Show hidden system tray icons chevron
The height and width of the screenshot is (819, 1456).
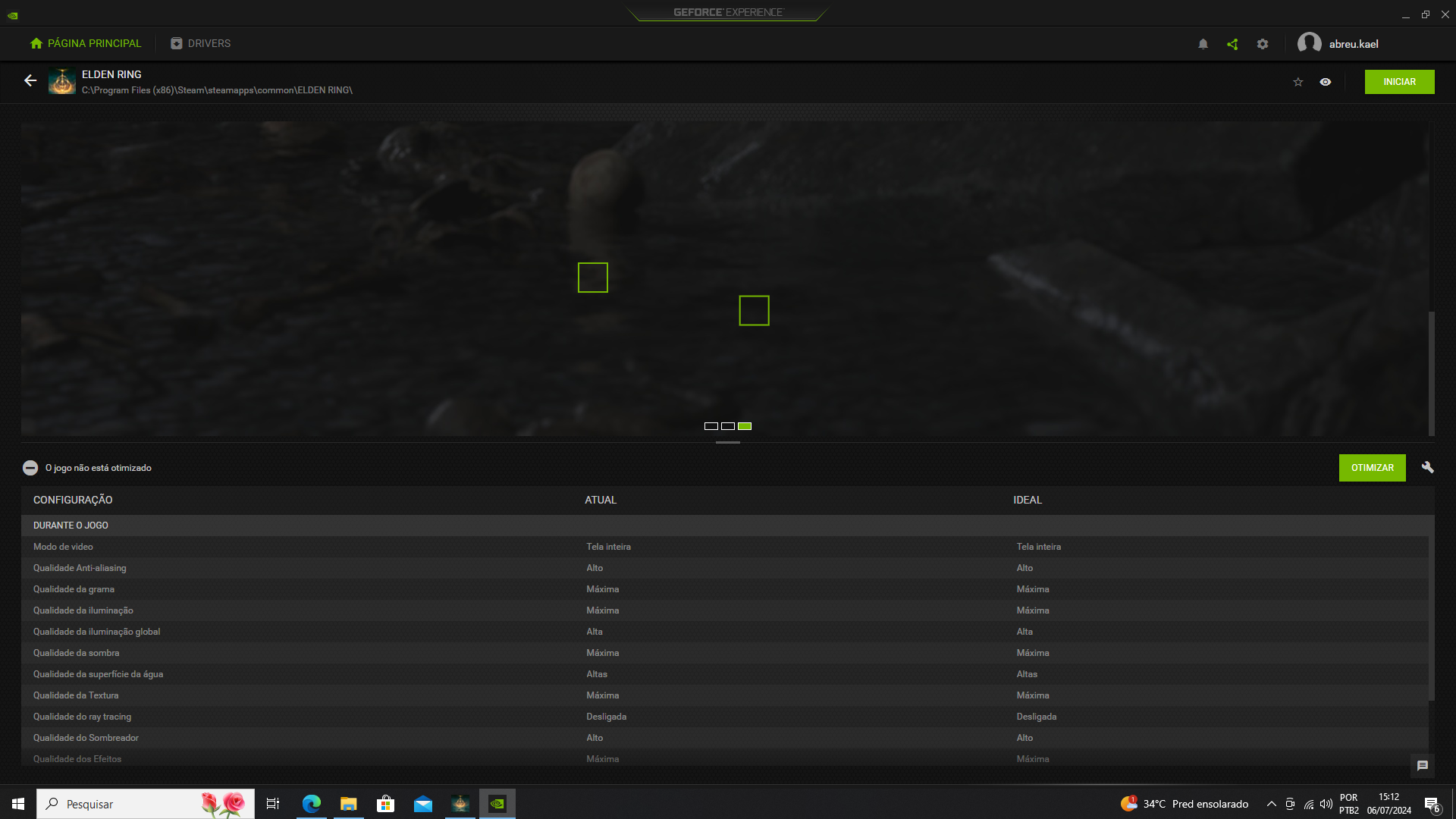pos(1272,804)
